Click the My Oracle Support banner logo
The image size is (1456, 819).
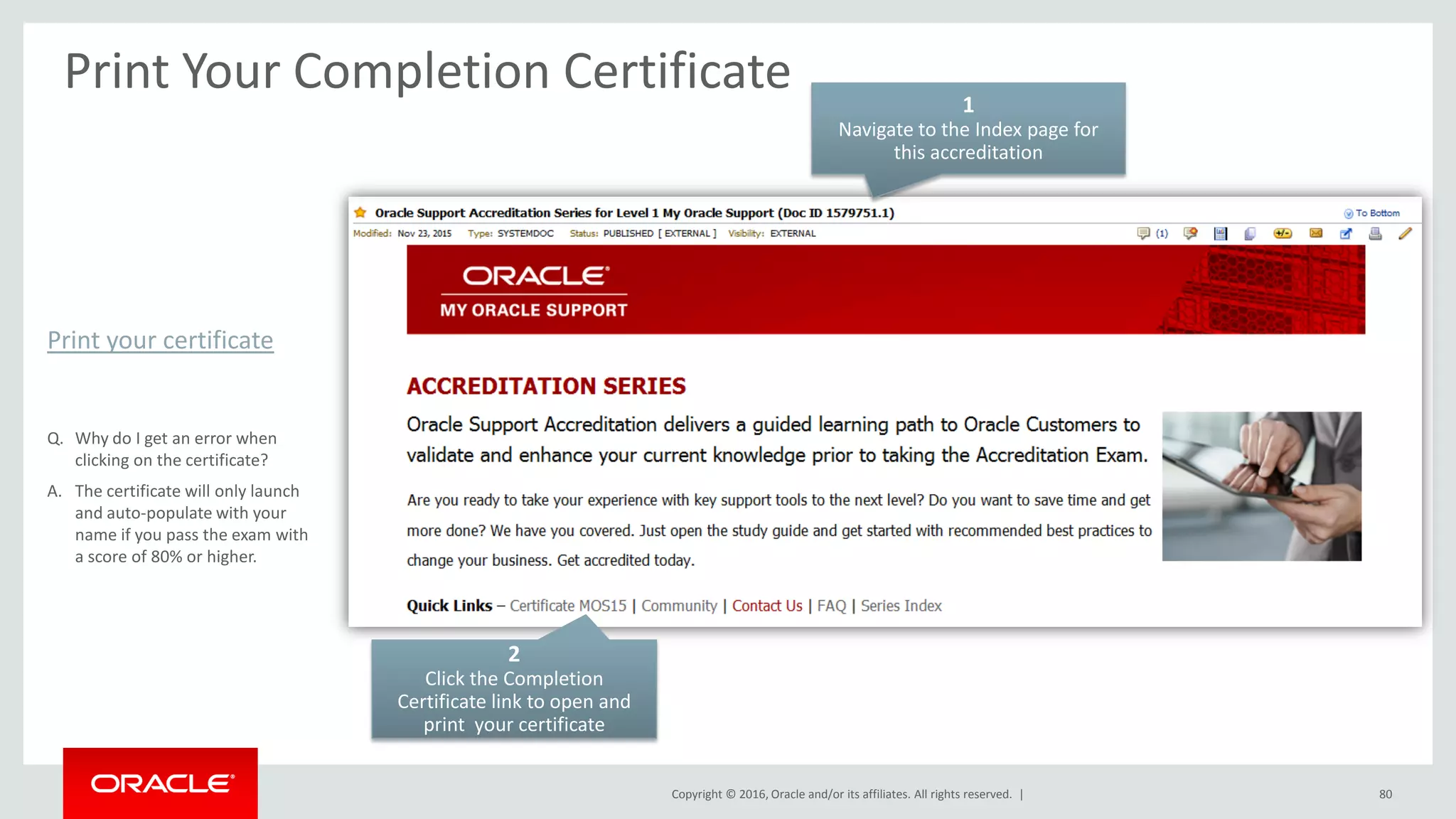(534, 291)
